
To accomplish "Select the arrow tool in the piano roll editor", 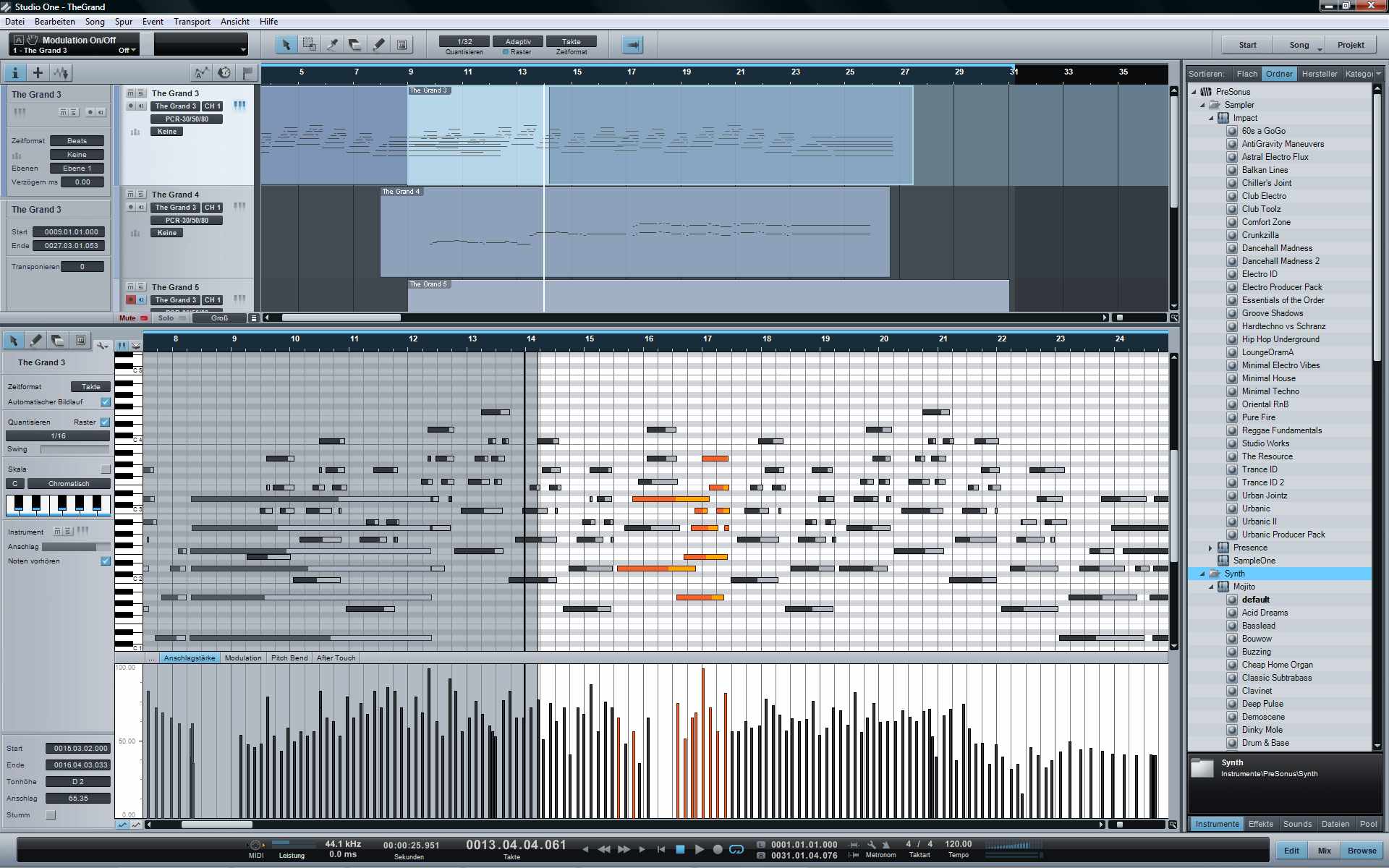I will point(13,340).
